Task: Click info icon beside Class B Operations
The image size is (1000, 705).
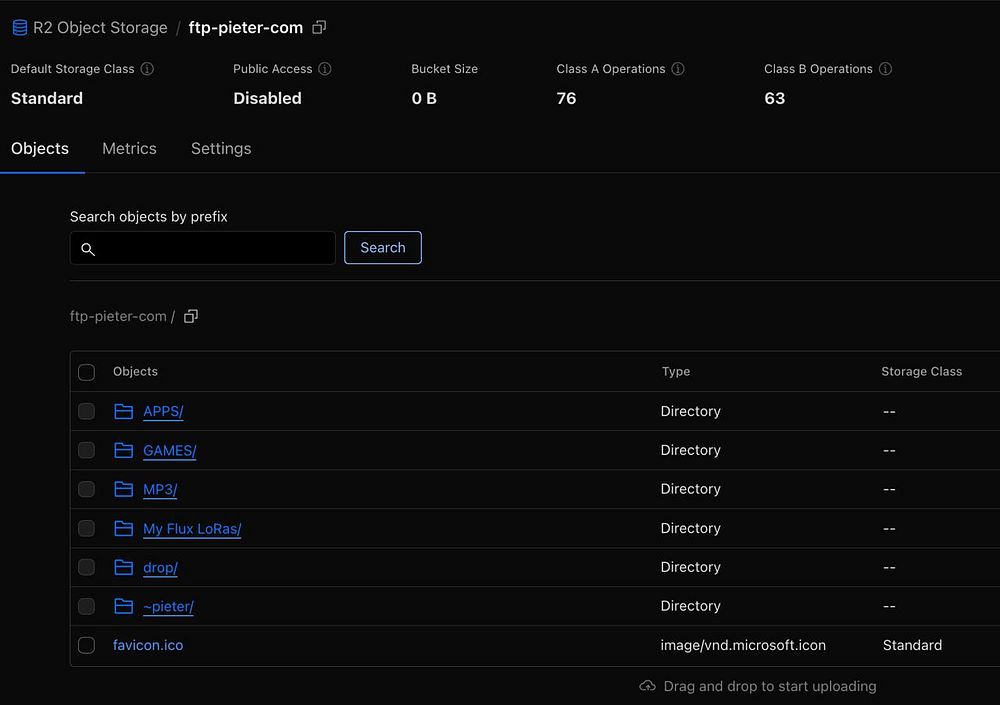Action: click(885, 69)
